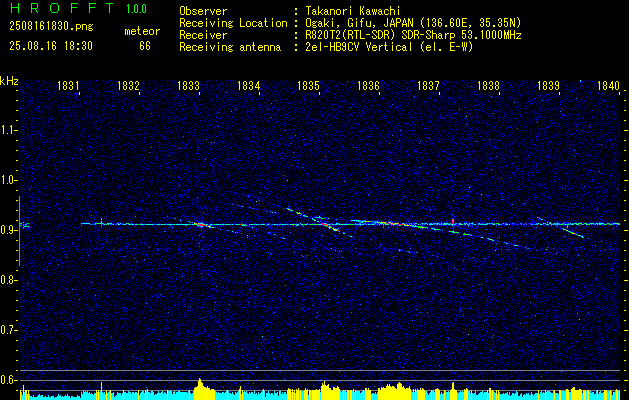Click the Receiving Location label
This screenshot has height=400, width=629.
coord(233,23)
